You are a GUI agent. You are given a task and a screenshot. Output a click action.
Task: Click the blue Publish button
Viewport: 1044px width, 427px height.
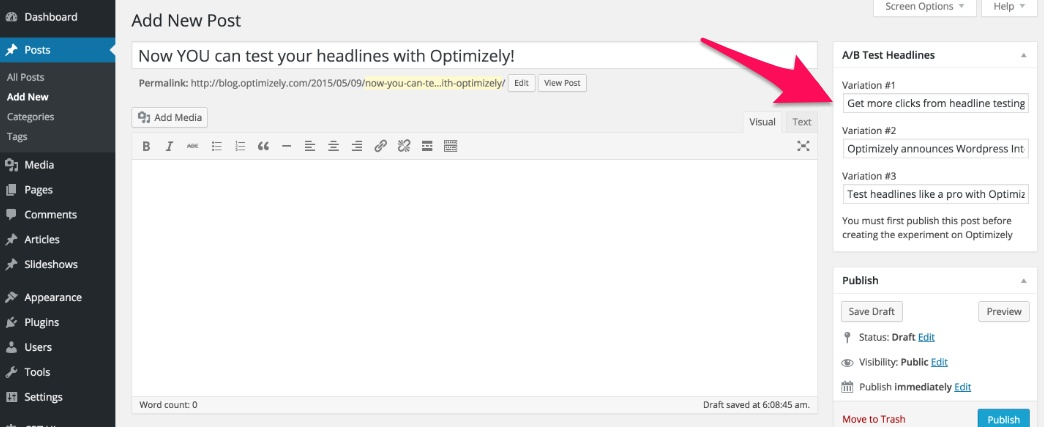[1003, 419]
